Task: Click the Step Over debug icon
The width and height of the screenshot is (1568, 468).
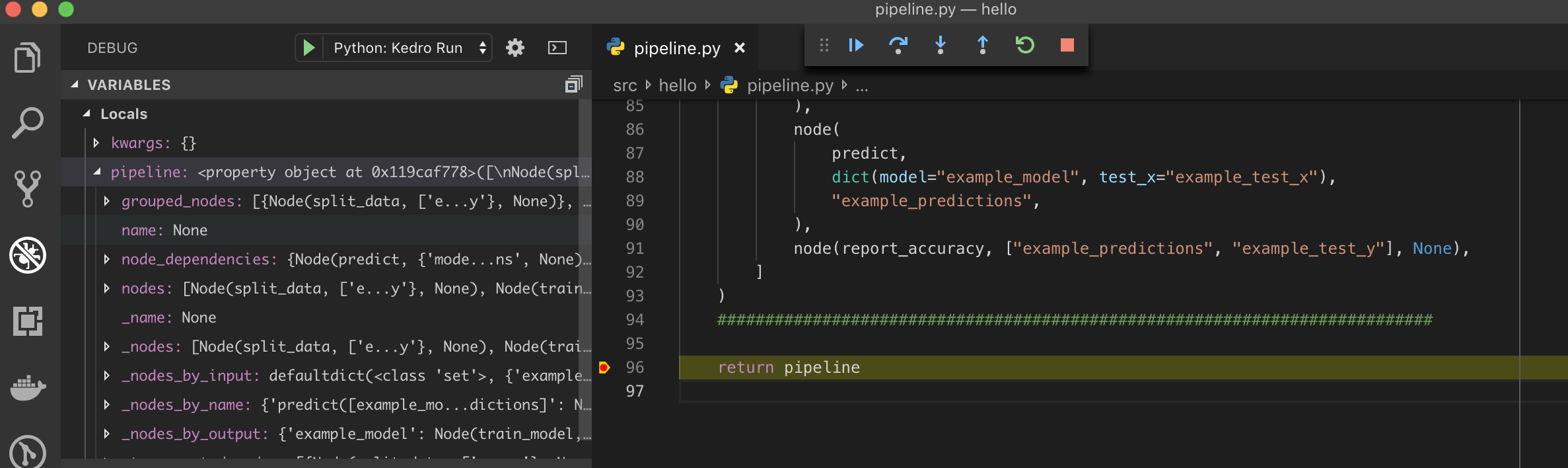Action: tap(898, 45)
